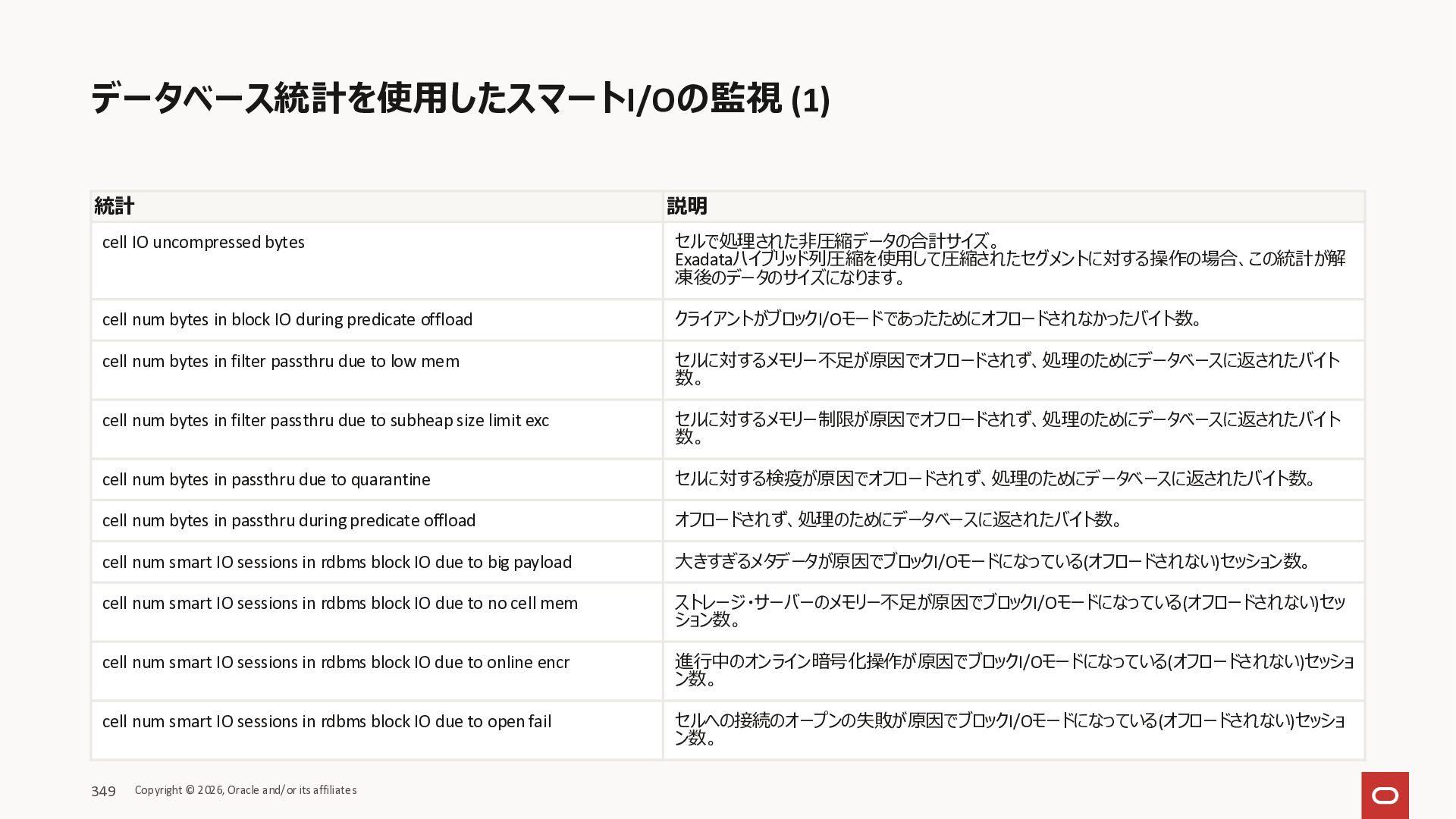Click the cell IO uncompressed bytes row

203,243
